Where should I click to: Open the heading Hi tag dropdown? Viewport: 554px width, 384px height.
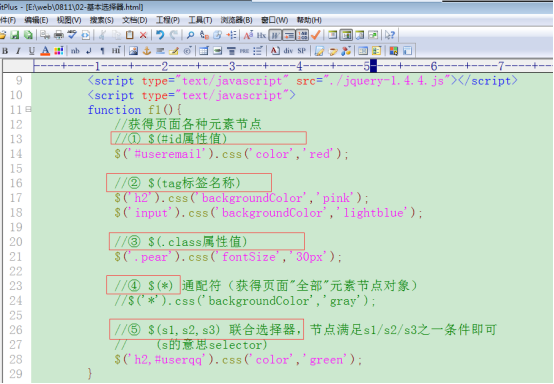(x=116, y=51)
